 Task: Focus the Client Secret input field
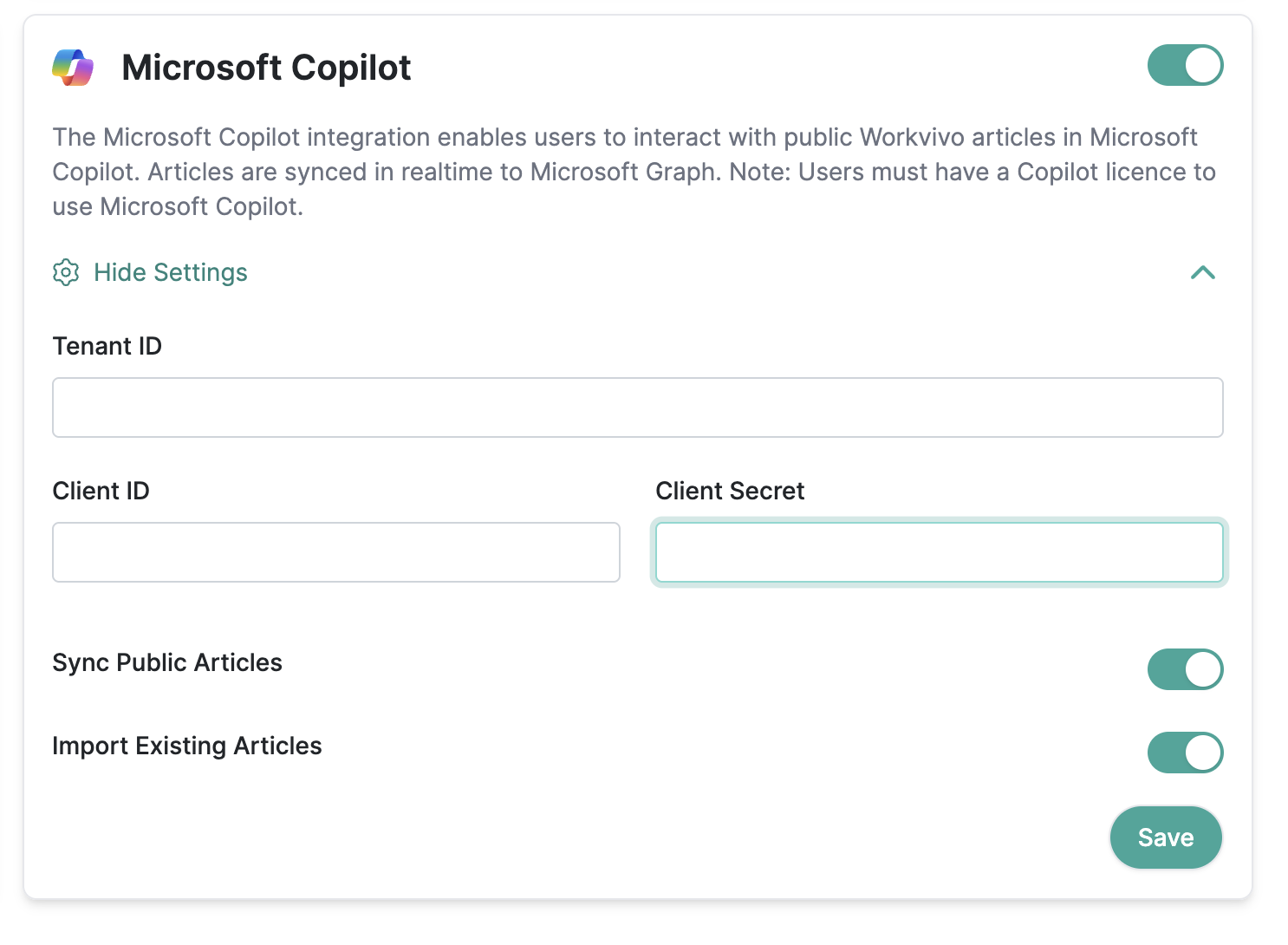point(940,552)
